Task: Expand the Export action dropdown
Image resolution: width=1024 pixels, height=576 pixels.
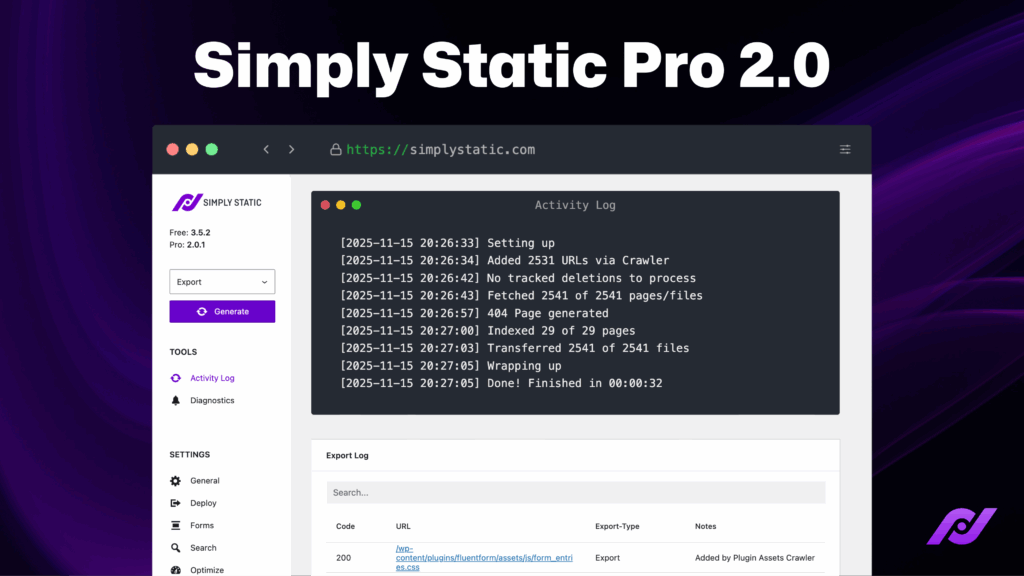Action: coord(221,281)
